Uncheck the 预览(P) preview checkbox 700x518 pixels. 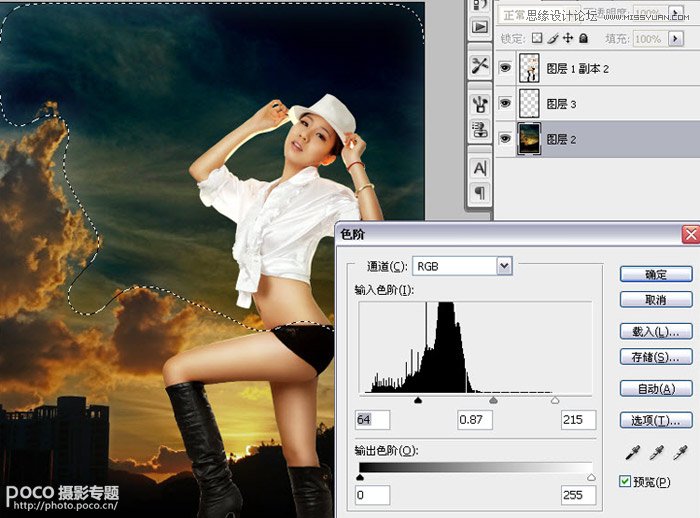[x=625, y=481]
